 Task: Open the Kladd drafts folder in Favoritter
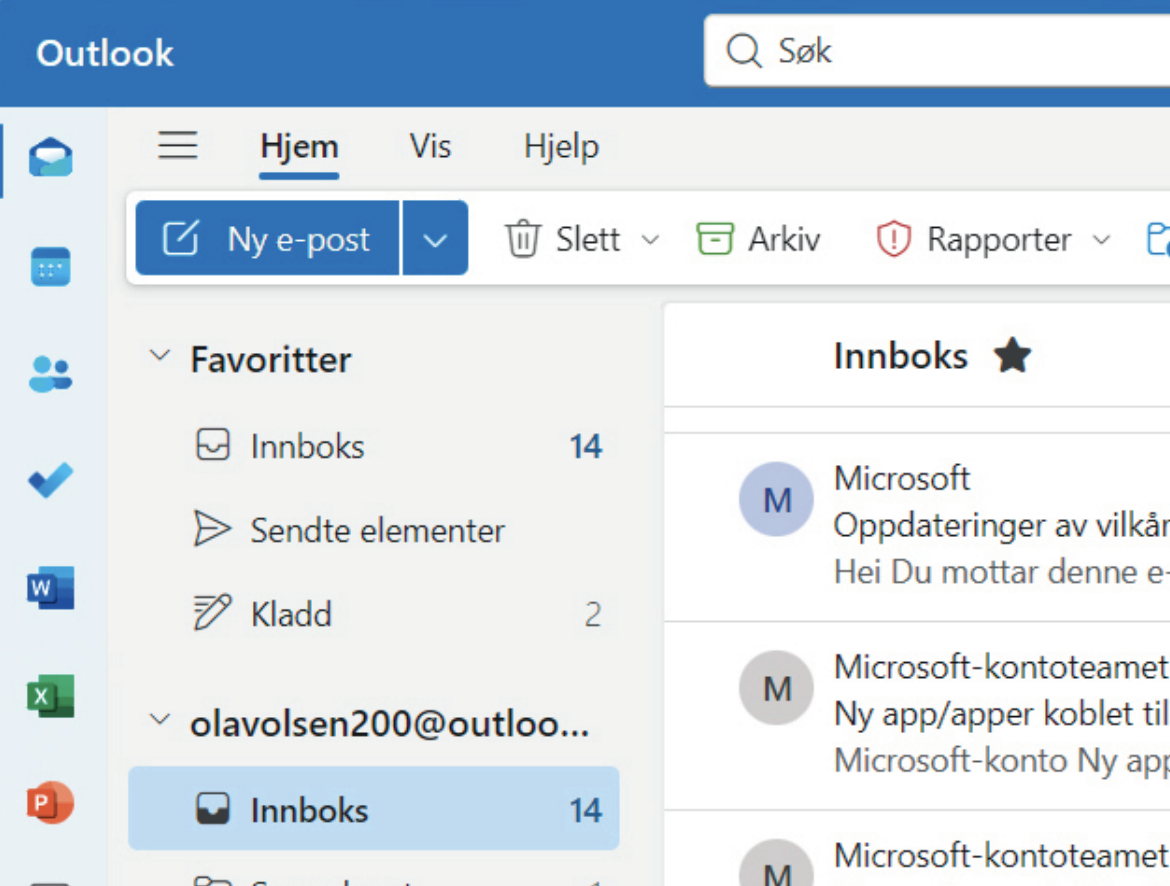pyautogui.click(x=291, y=614)
